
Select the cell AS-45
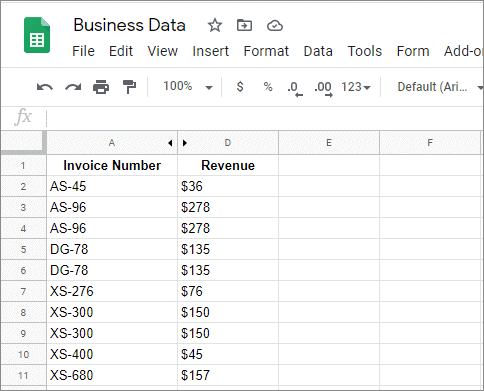[x=112, y=186]
